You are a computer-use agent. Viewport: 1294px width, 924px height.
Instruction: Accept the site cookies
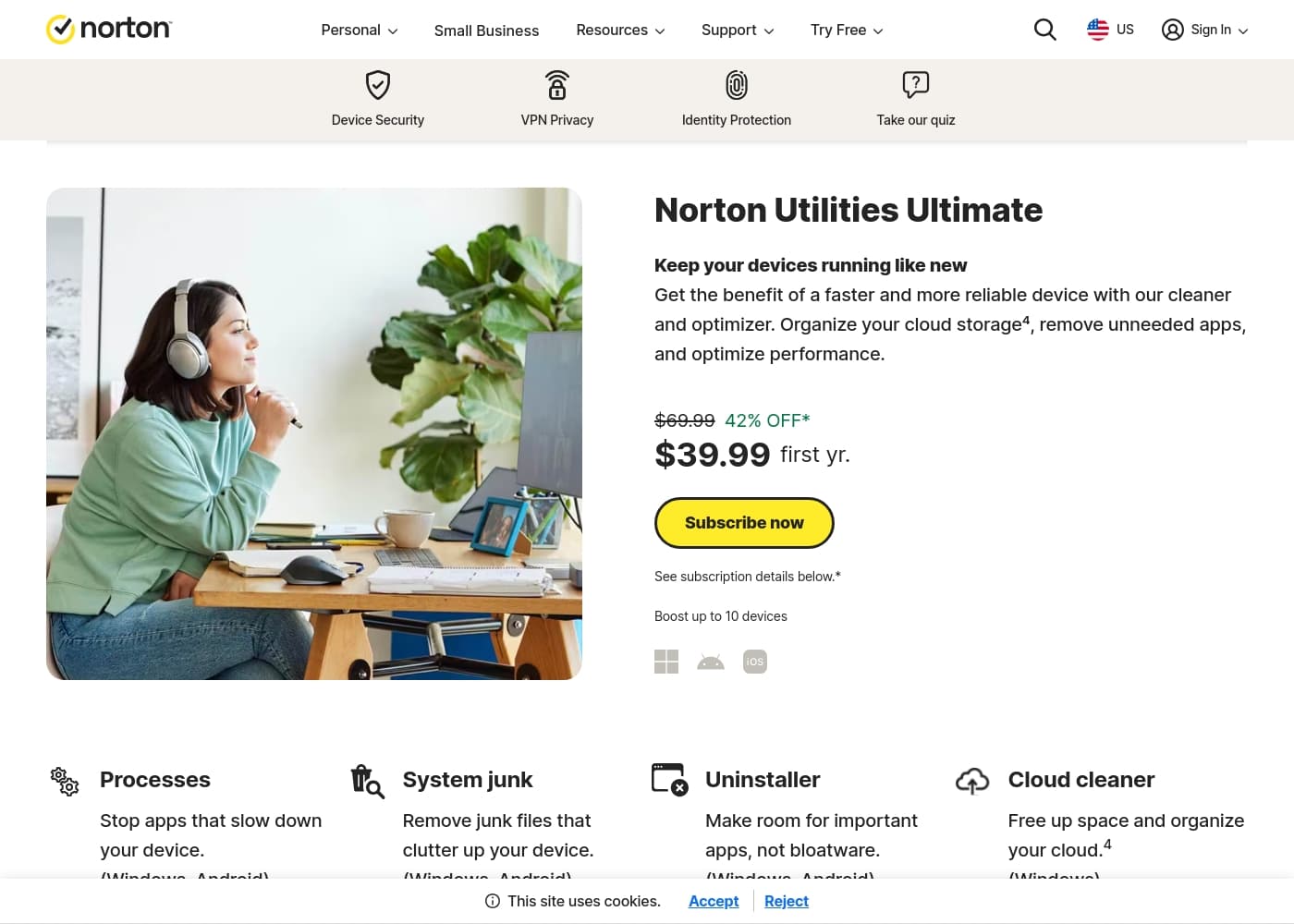point(713,901)
